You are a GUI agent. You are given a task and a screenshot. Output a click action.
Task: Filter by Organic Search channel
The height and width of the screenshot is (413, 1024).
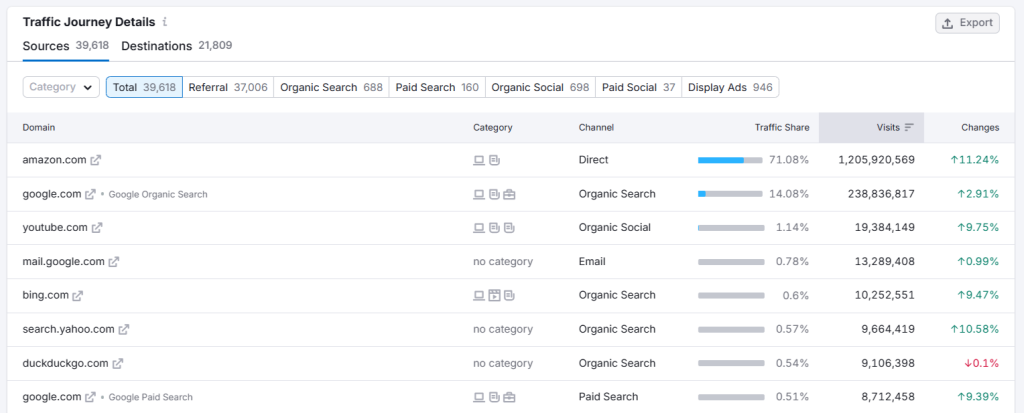[331, 88]
